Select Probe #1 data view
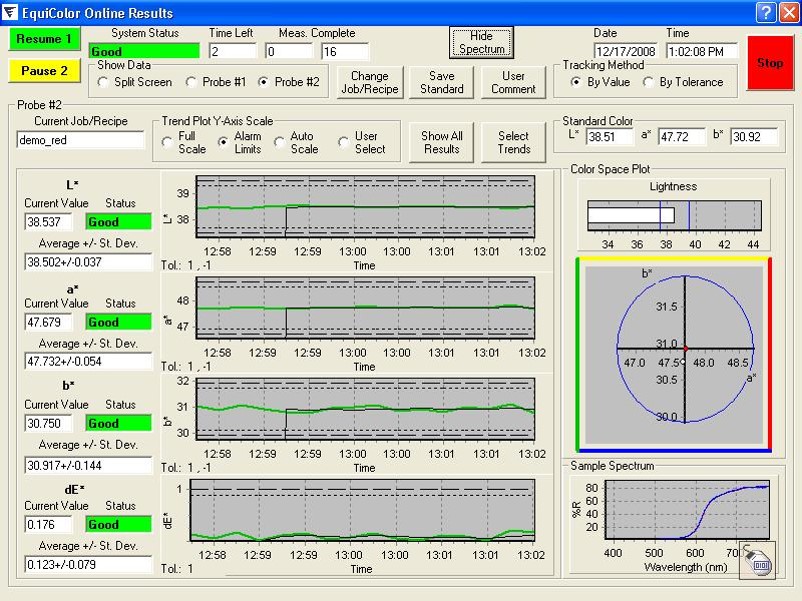Image resolution: width=802 pixels, height=601 pixels. 192,82
